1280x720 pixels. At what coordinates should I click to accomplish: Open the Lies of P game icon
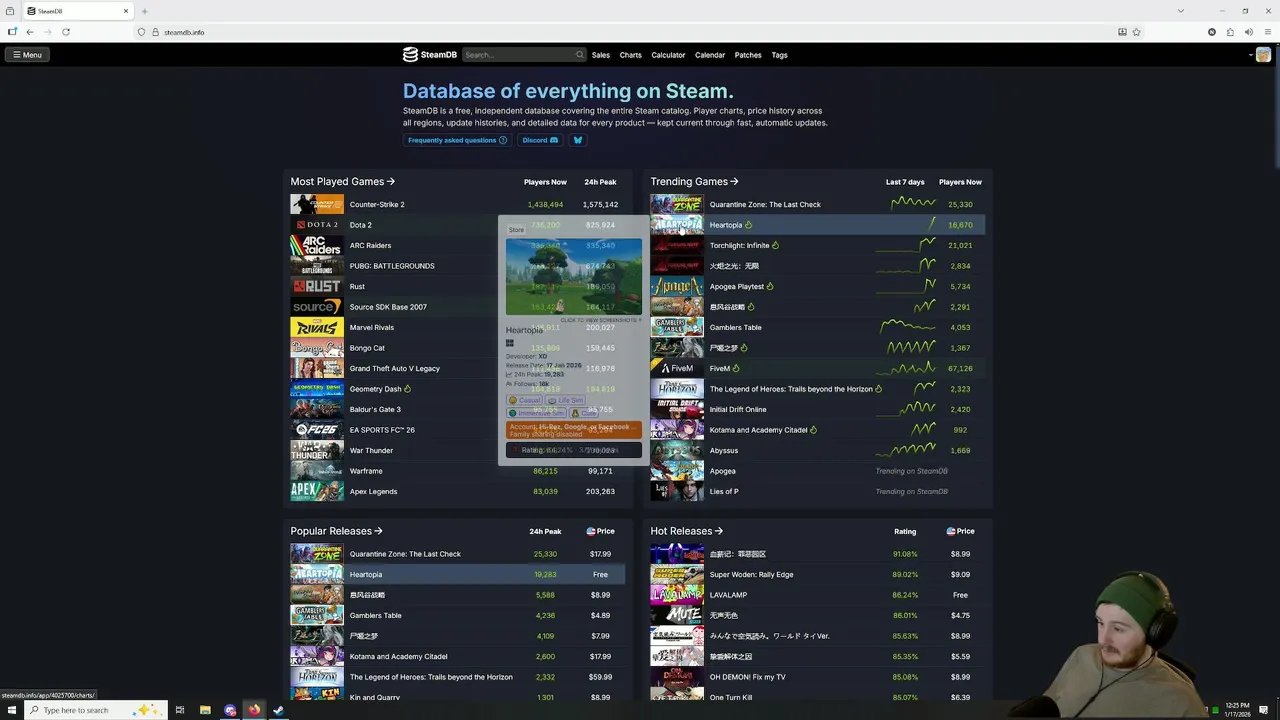pos(677,491)
